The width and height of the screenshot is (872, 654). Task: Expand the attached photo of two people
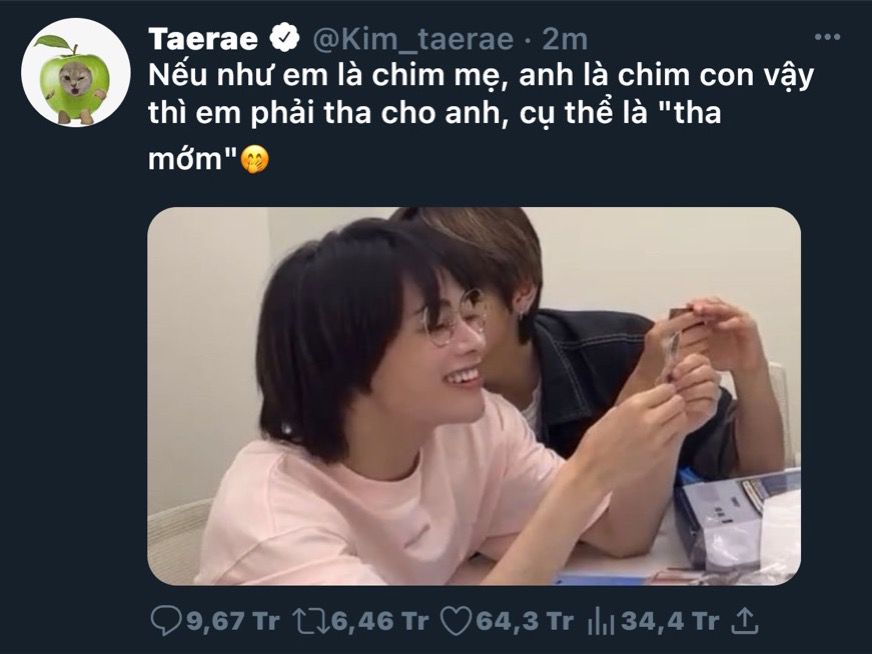tap(474, 396)
